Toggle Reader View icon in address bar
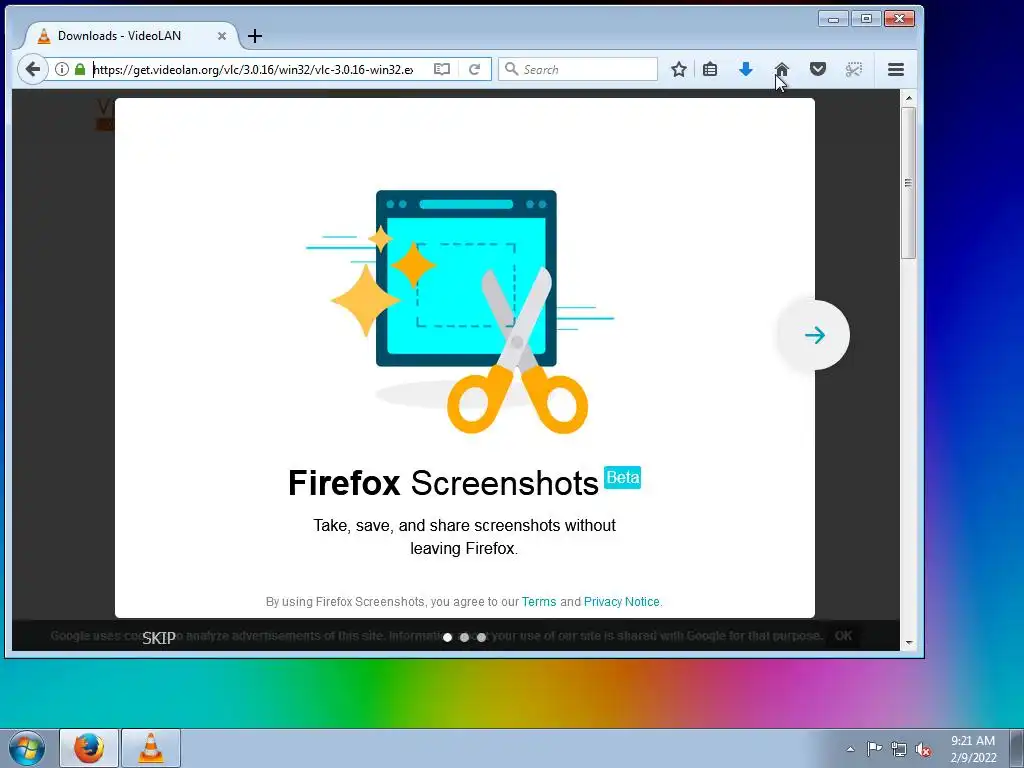The width and height of the screenshot is (1024, 768). click(442, 69)
